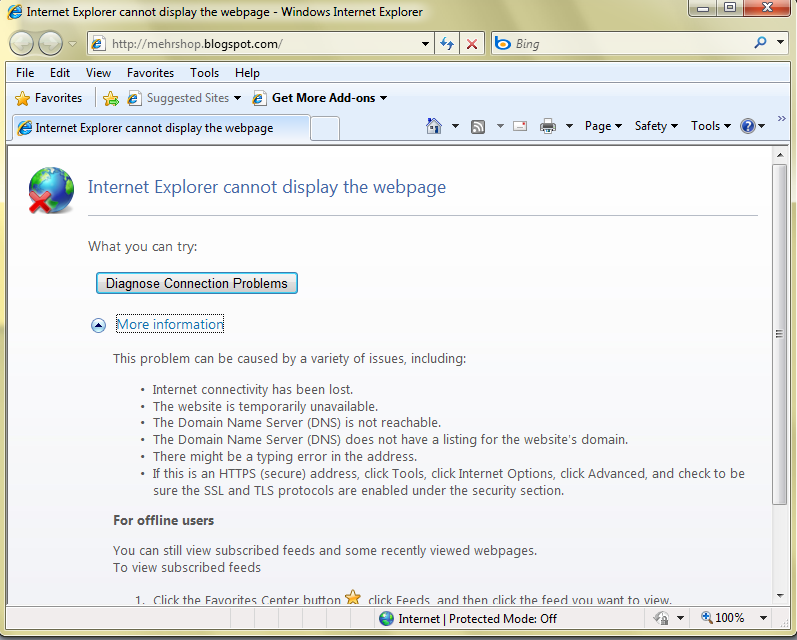Expand the Feeds dropdown arrow

500,126
